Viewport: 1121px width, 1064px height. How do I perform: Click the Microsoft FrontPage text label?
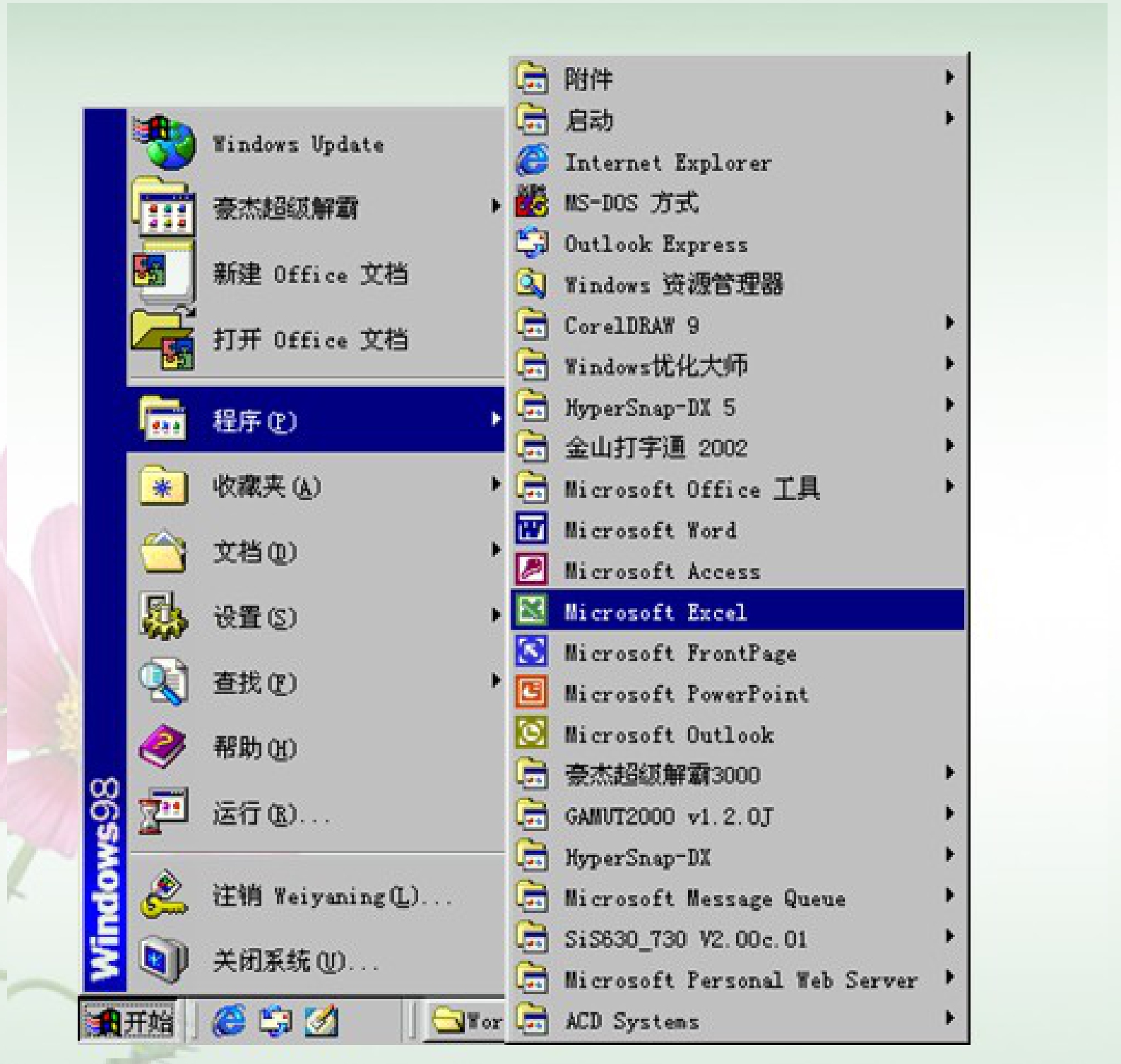coord(680,653)
